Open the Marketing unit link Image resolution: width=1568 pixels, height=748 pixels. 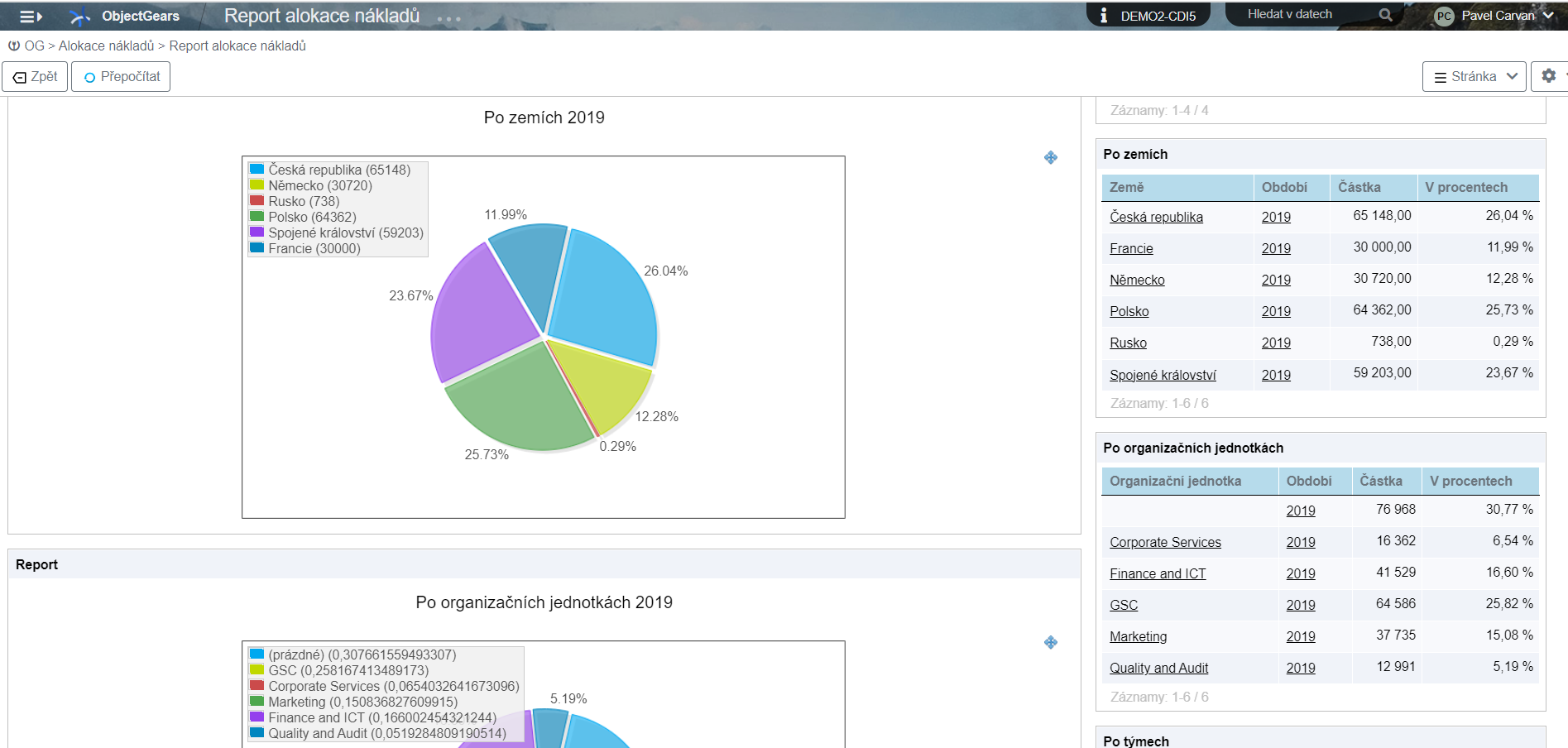coord(1138,636)
